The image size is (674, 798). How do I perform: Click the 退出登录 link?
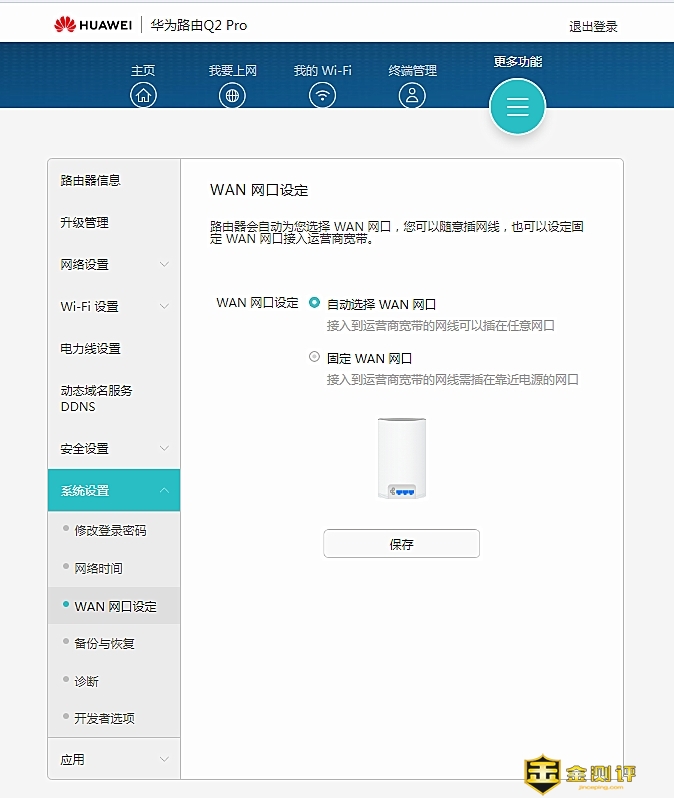(x=593, y=26)
